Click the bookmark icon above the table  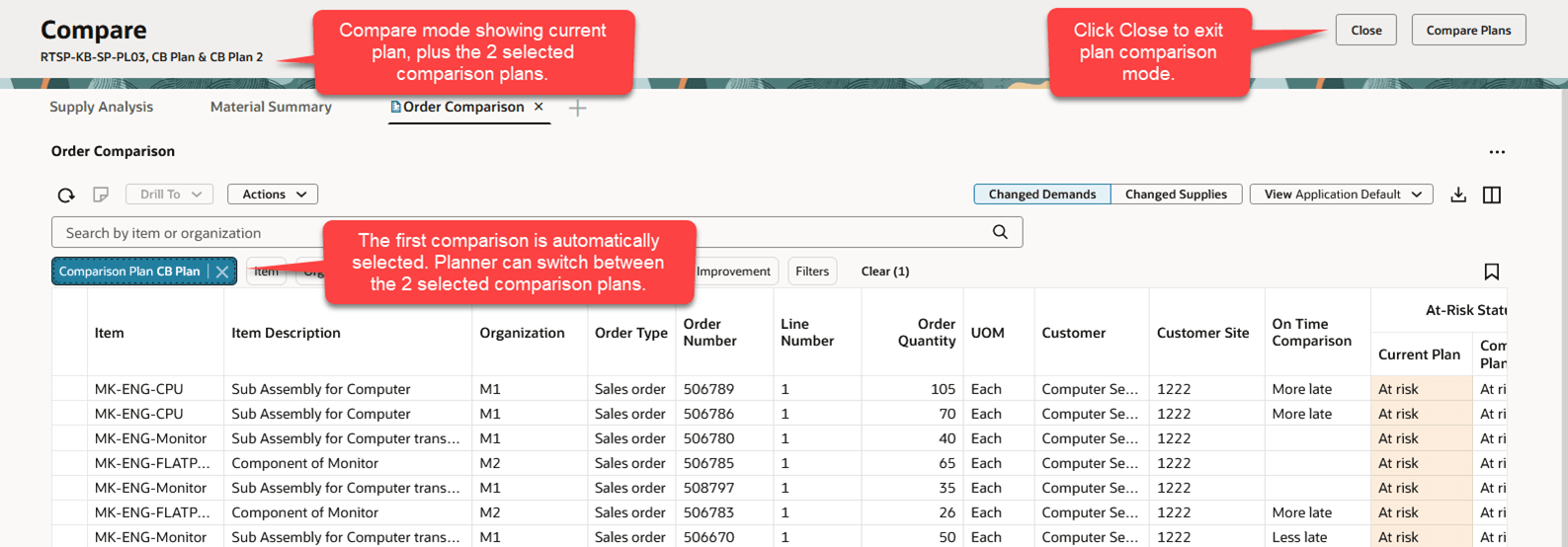[1492, 272]
